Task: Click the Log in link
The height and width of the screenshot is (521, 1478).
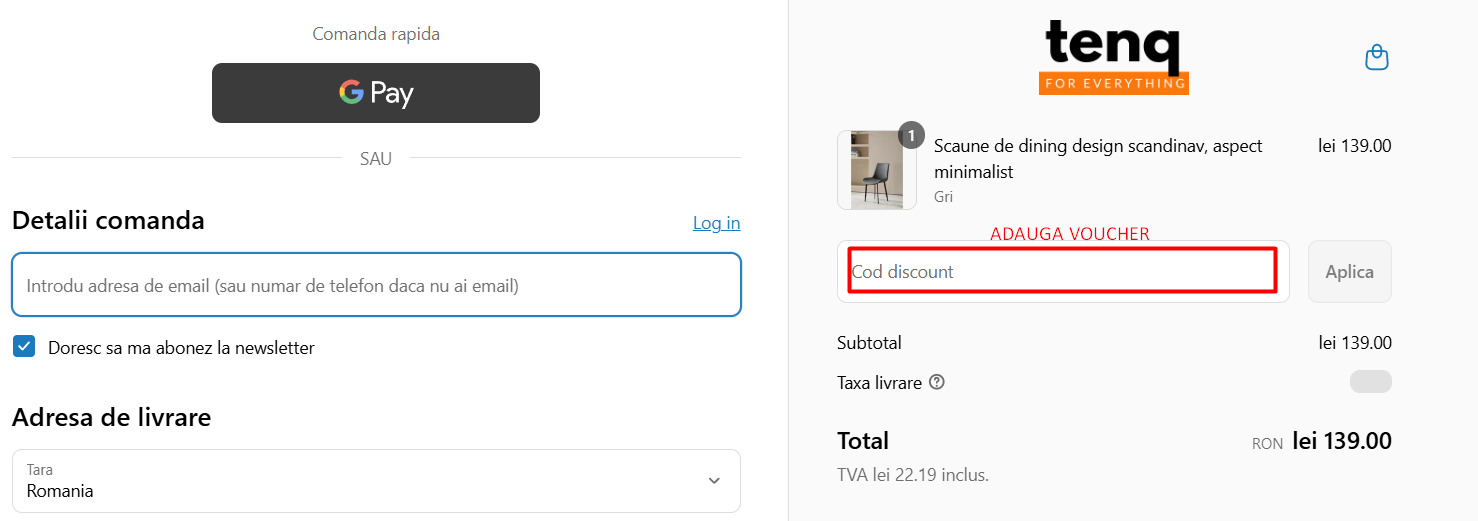Action: [716, 223]
